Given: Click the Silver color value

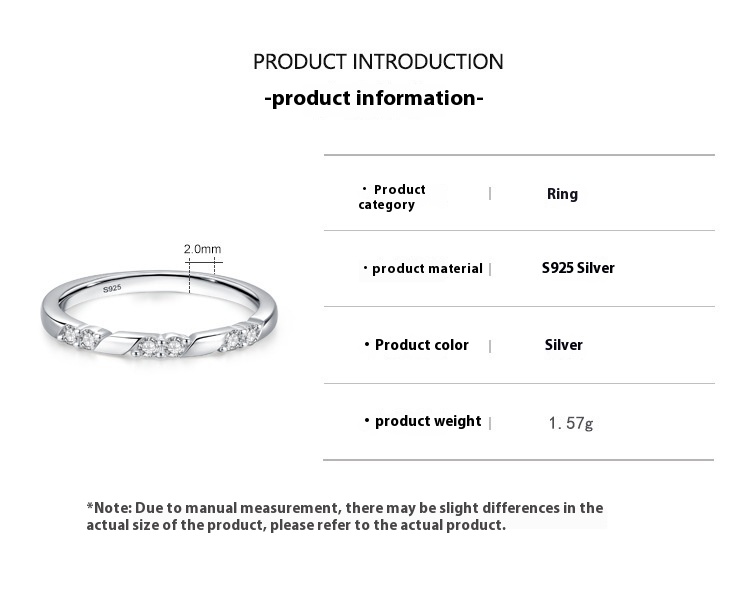Looking at the screenshot, I should point(563,345).
